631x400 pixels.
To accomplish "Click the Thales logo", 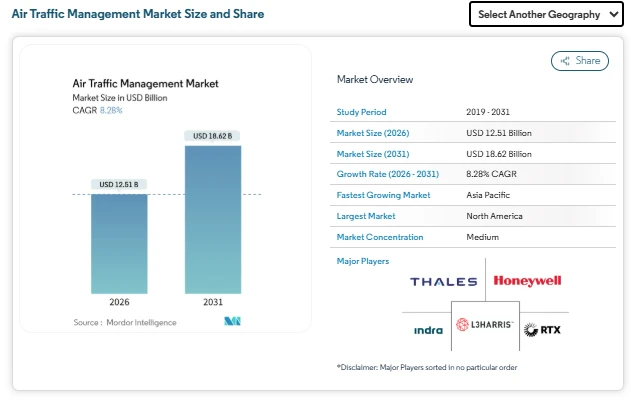I will pos(443,282).
